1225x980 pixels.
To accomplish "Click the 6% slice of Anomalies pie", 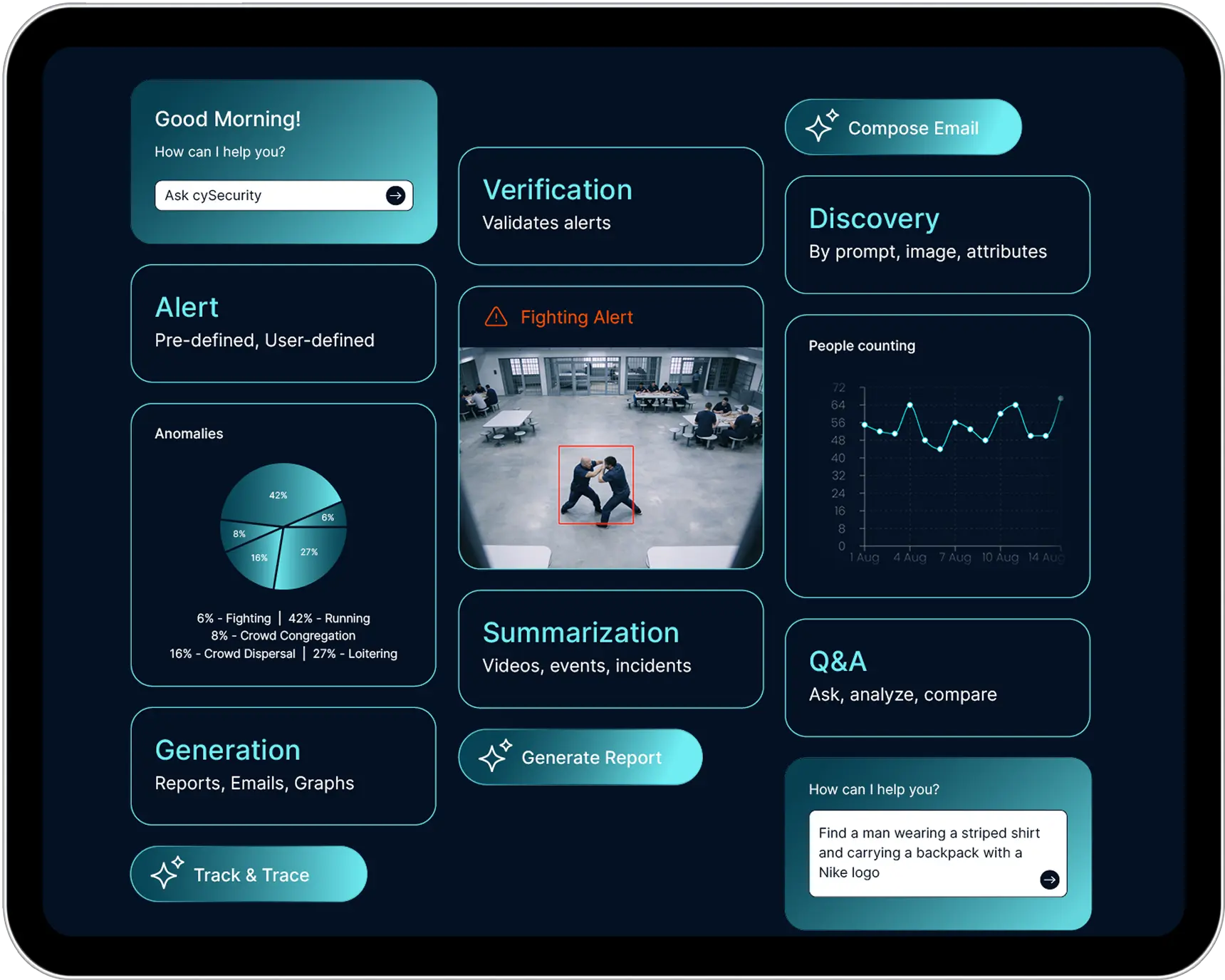I will [326, 517].
